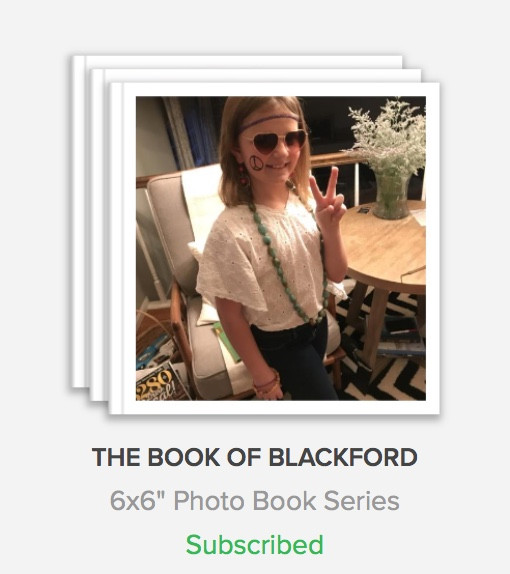Image resolution: width=510 pixels, height=574 pixels.
Task: Click the peace symbol drawn on cheek
Action: click(x=256, y=163)
